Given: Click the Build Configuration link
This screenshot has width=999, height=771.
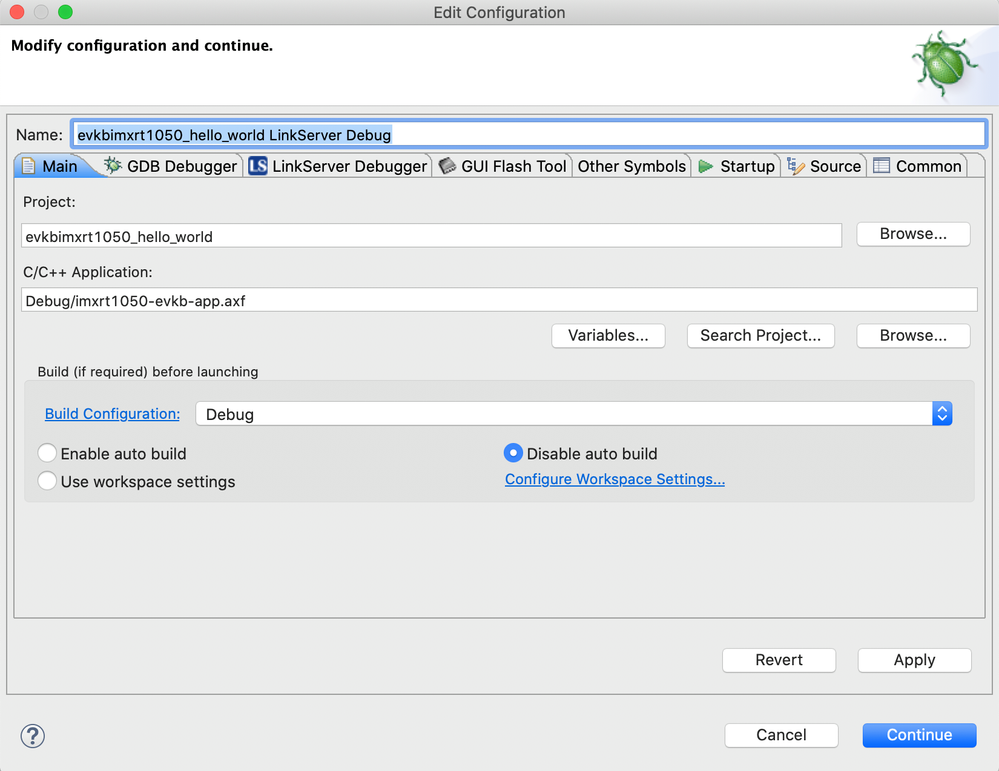Looking at the screenshot, I should coord(112,414).
